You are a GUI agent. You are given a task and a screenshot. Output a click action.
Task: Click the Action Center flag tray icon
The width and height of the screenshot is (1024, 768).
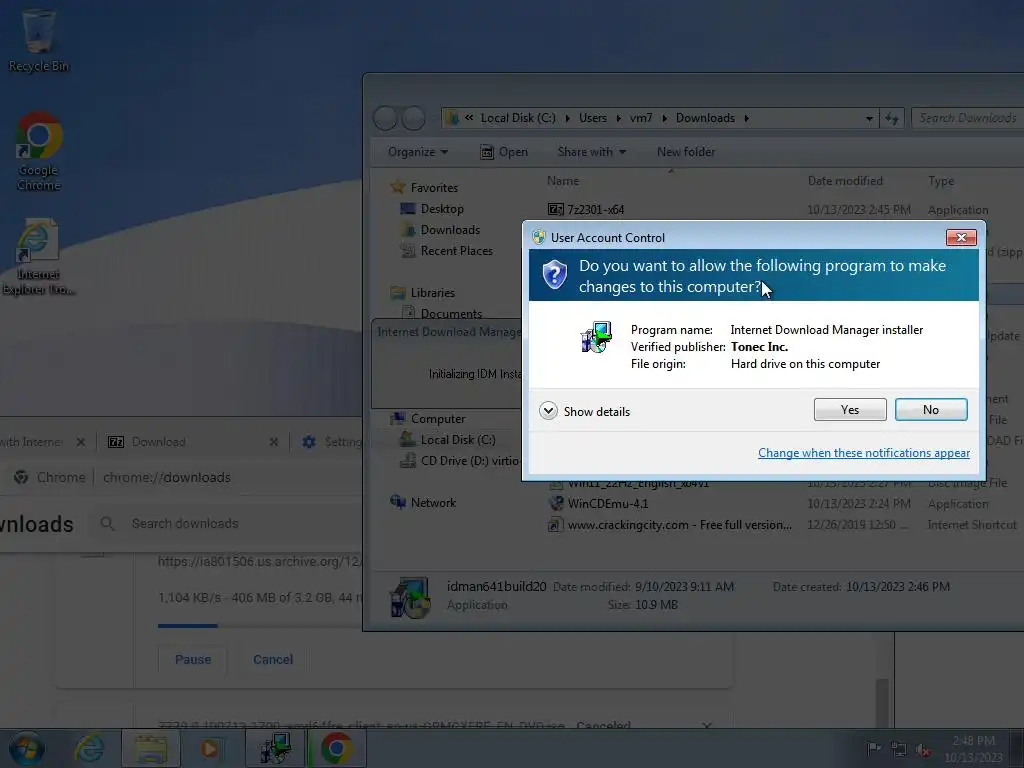(873, 748)
